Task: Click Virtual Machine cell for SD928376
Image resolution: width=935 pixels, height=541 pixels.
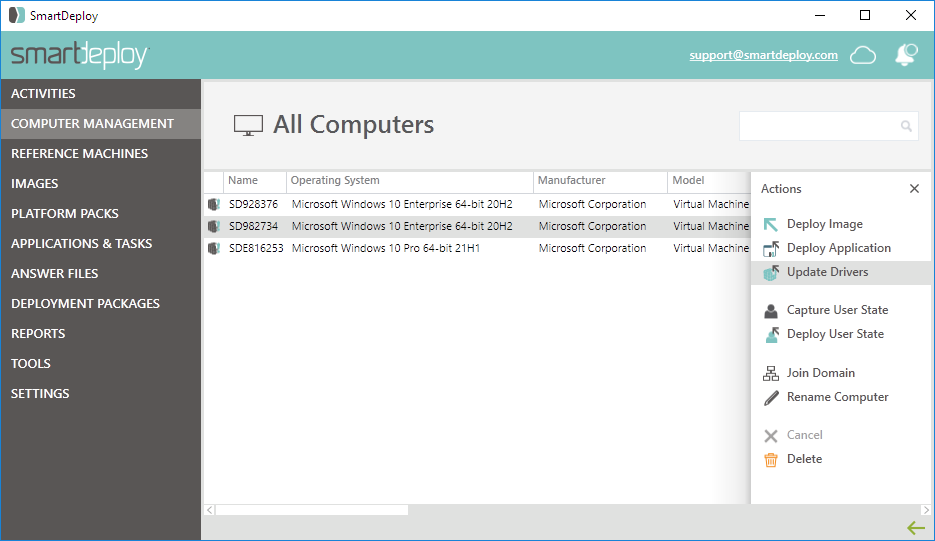Action: (711, 205)
